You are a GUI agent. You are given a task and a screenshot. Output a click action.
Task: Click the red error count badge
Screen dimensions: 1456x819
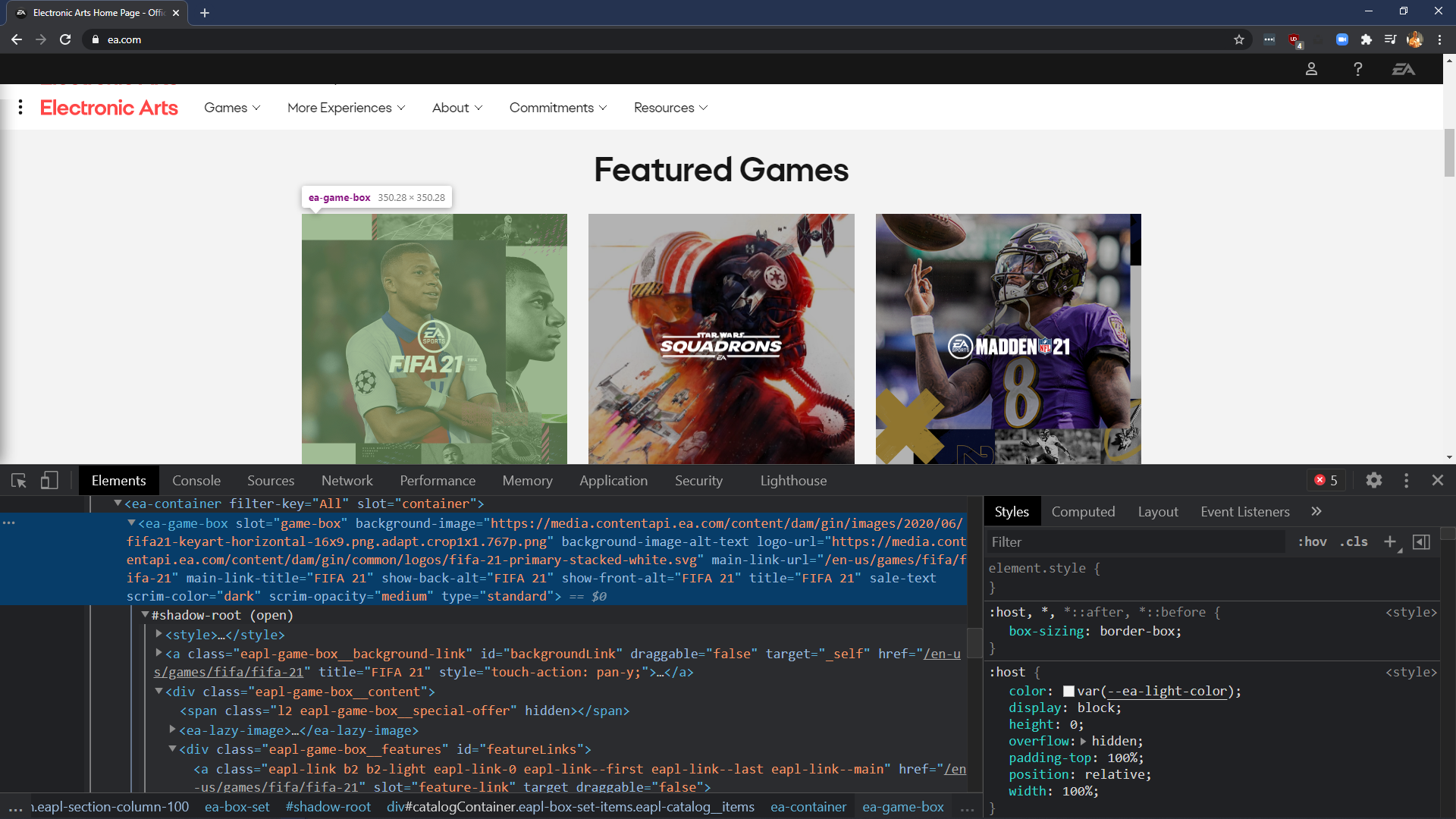tap(1326, 480)
